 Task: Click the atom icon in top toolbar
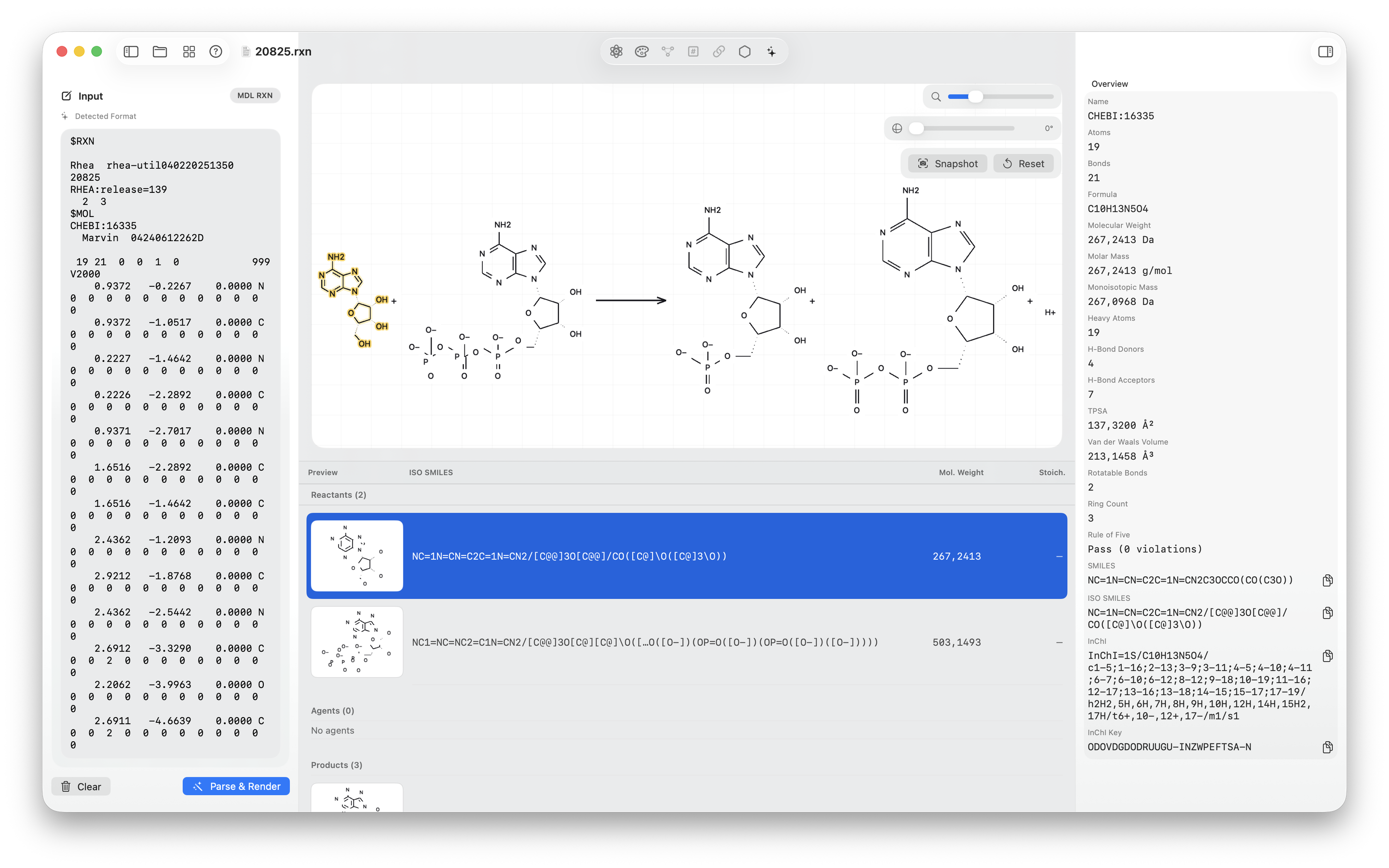click(616, 52)
